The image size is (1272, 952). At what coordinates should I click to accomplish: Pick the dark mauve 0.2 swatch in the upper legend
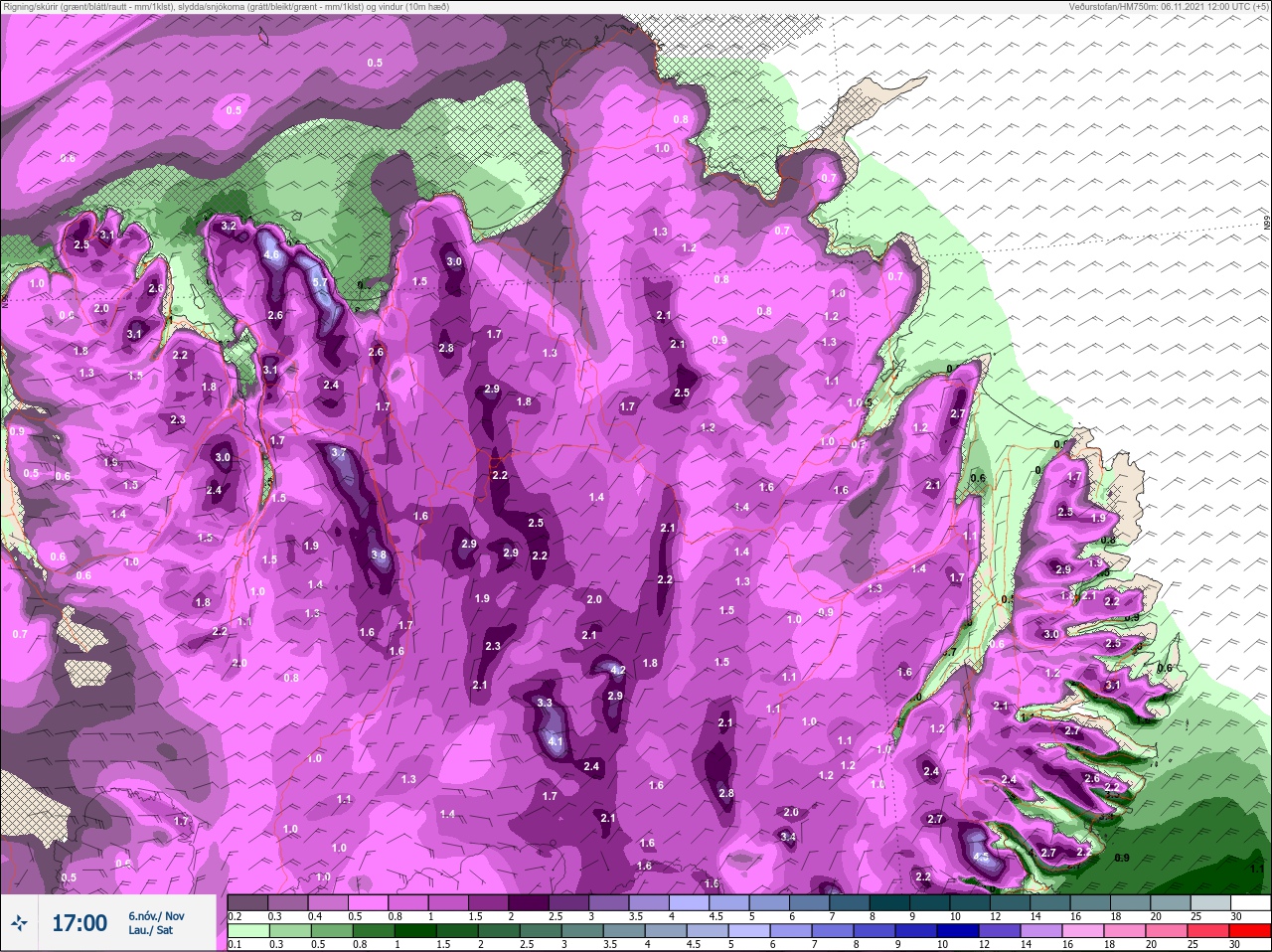[x=247, y=903]
